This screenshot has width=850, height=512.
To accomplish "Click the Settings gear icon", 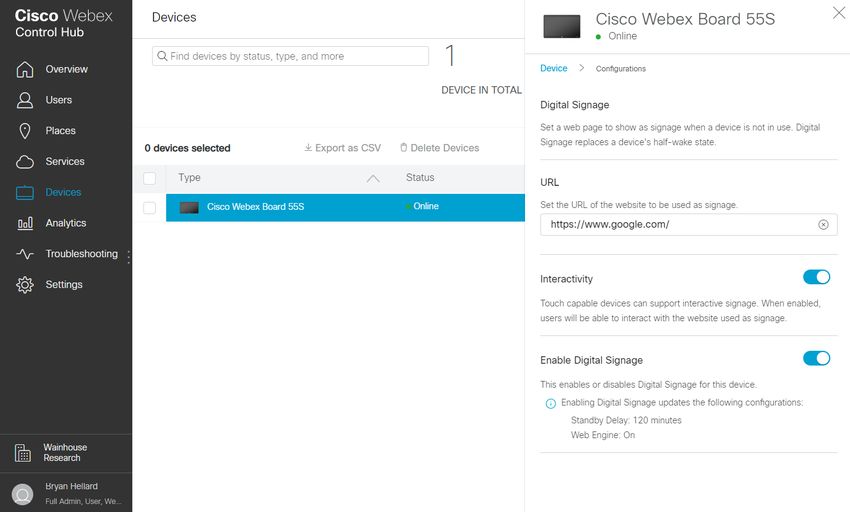I will coord(25,285).
